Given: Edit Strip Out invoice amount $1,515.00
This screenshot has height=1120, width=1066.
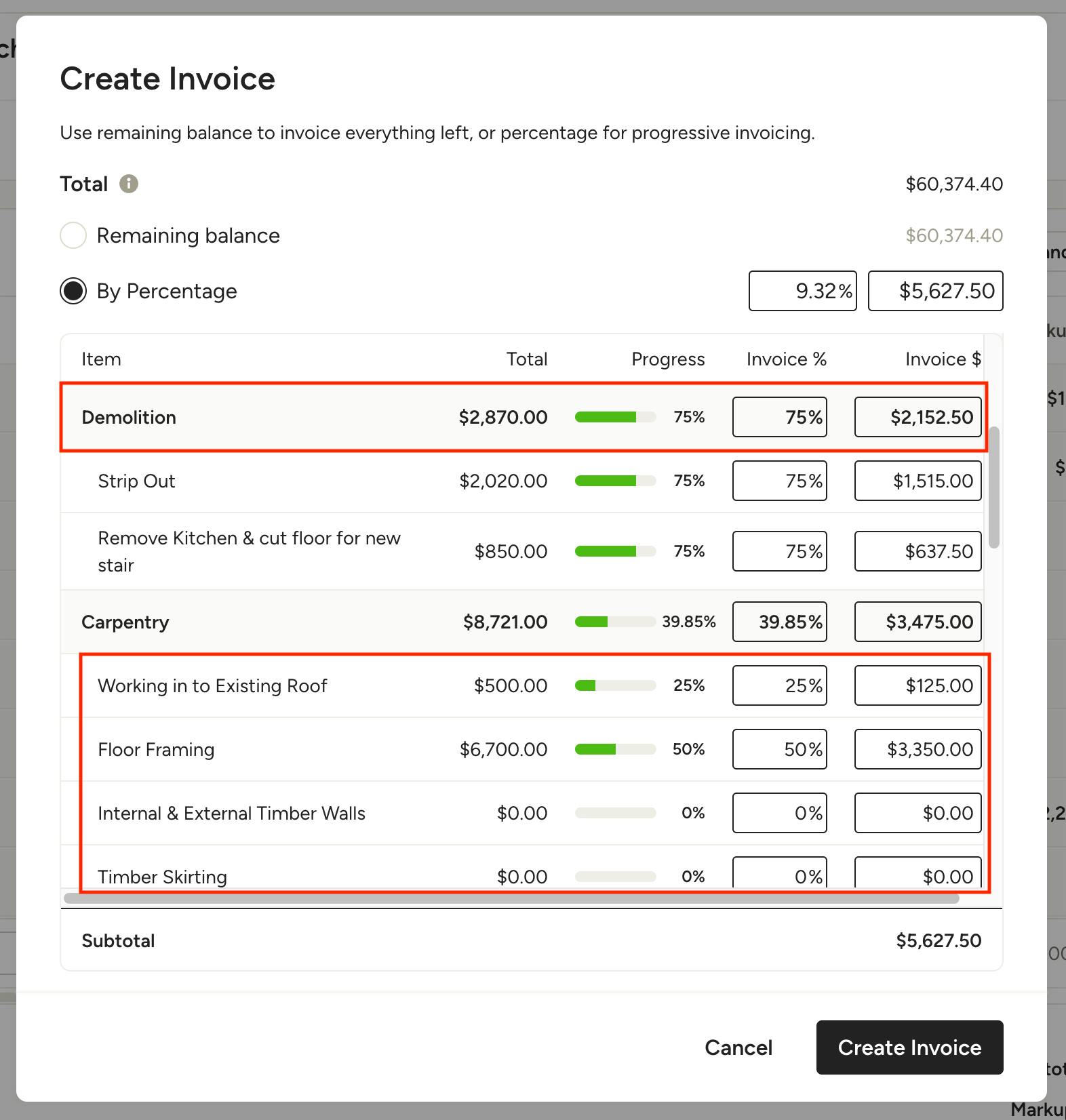Looking at the screenshot, I should 918,481.
